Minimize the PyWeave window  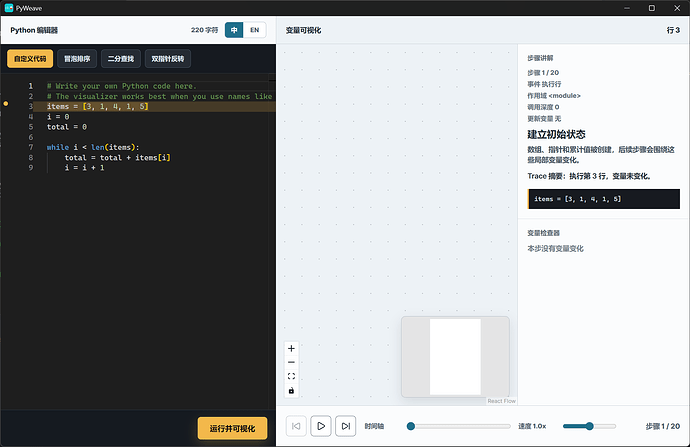pos(627,8)
